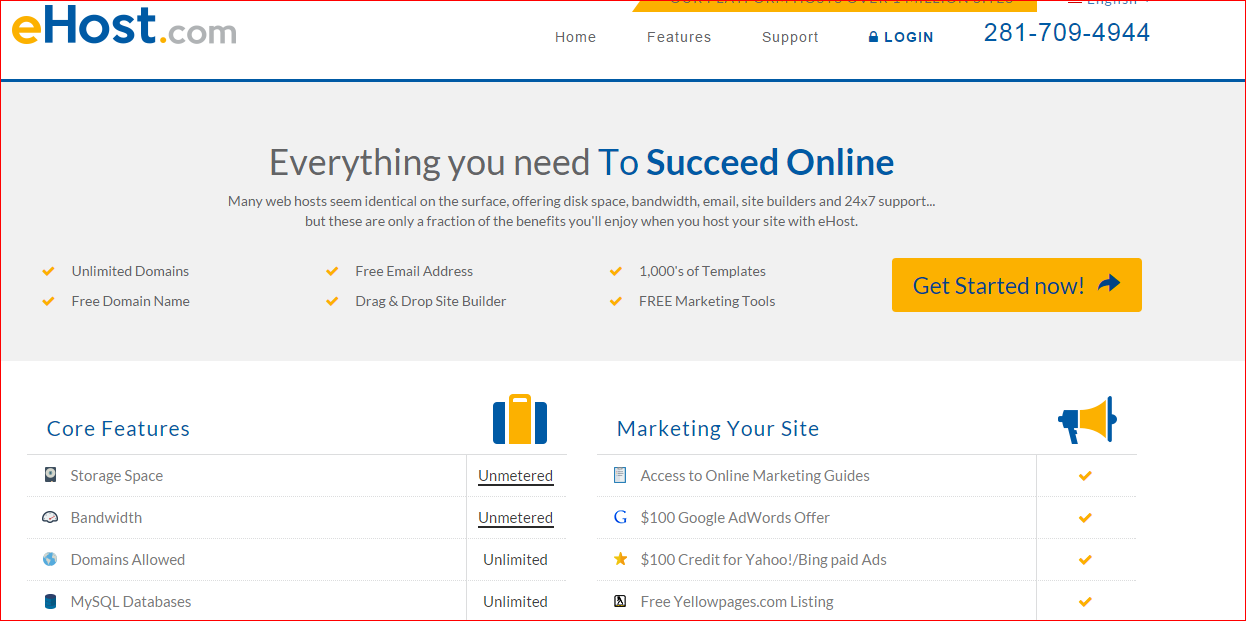Click the Free Yellowpages.com Listing text

[737, 602]
